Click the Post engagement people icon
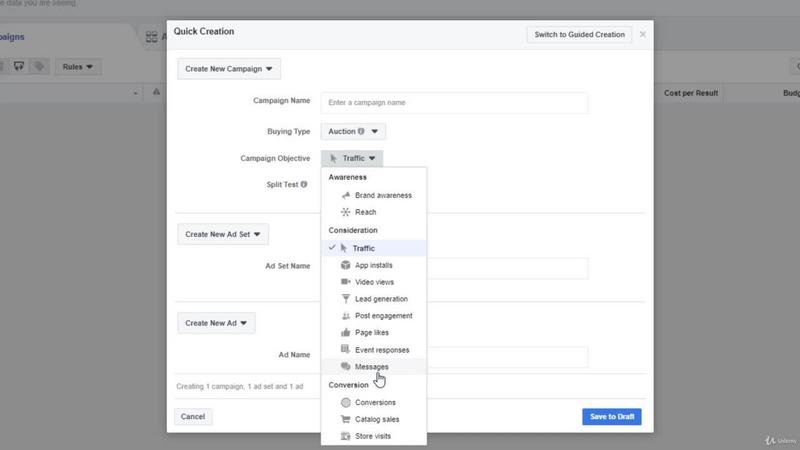 345,315
